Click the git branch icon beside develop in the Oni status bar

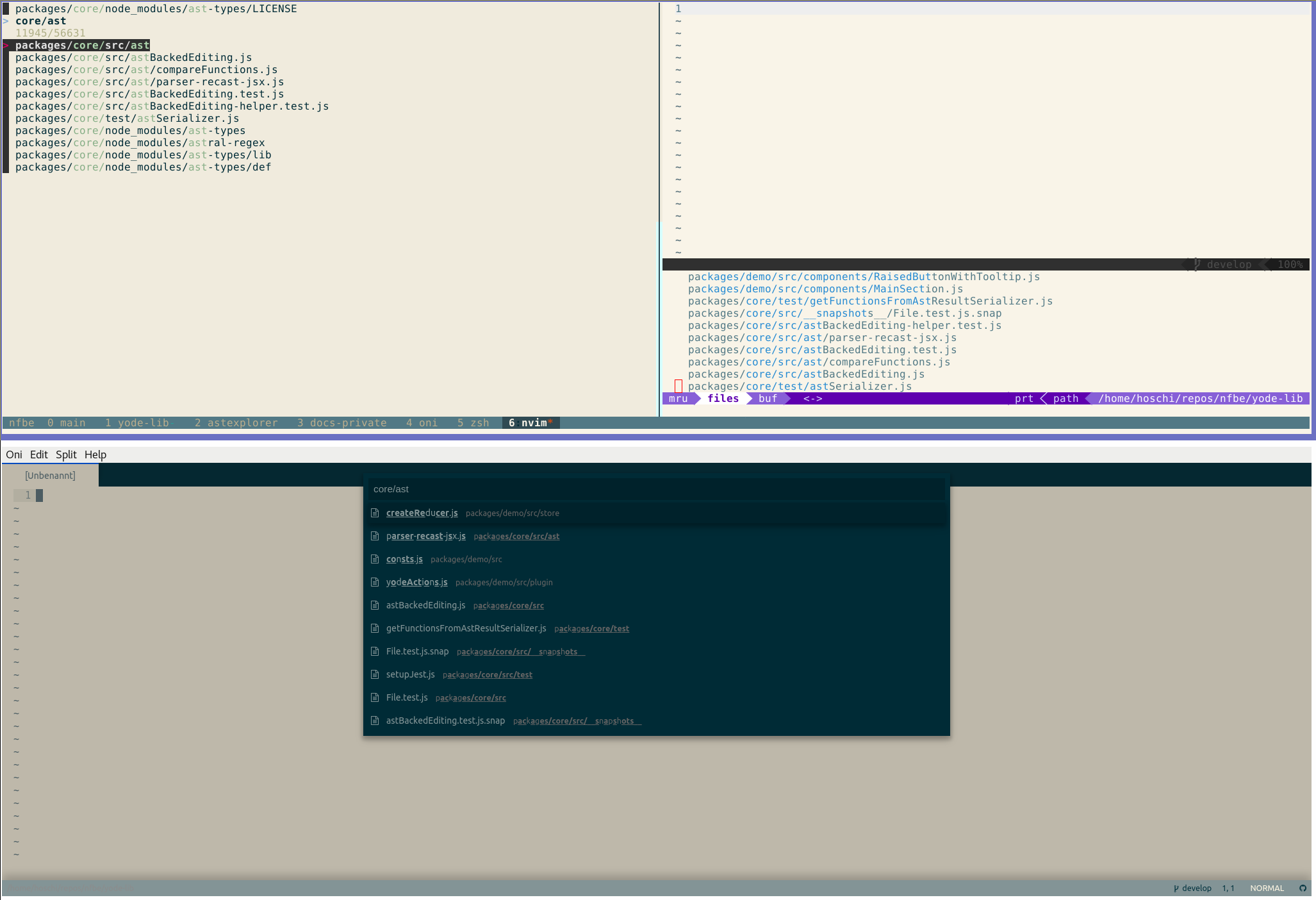pos(1176,888)
